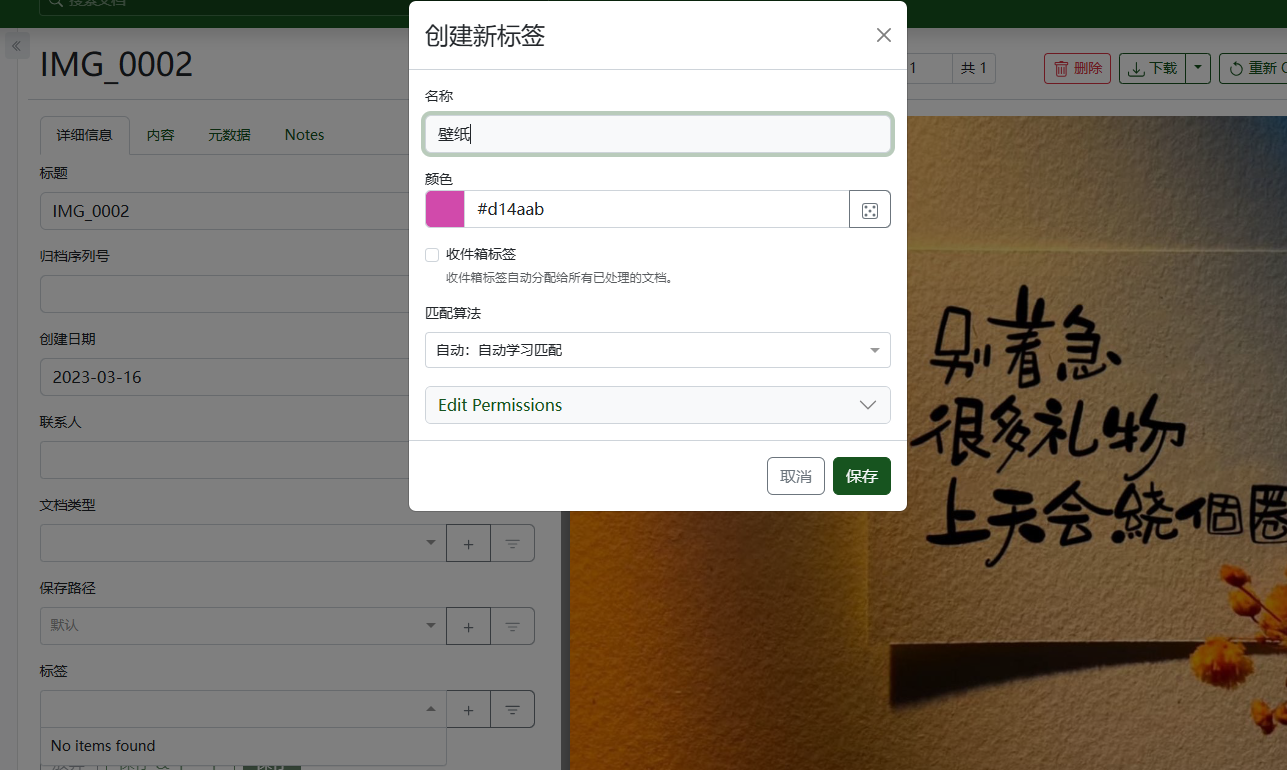Enable the 收件箱标签 checkbox
Screen dimensions: 1287x770
point(432,255)
